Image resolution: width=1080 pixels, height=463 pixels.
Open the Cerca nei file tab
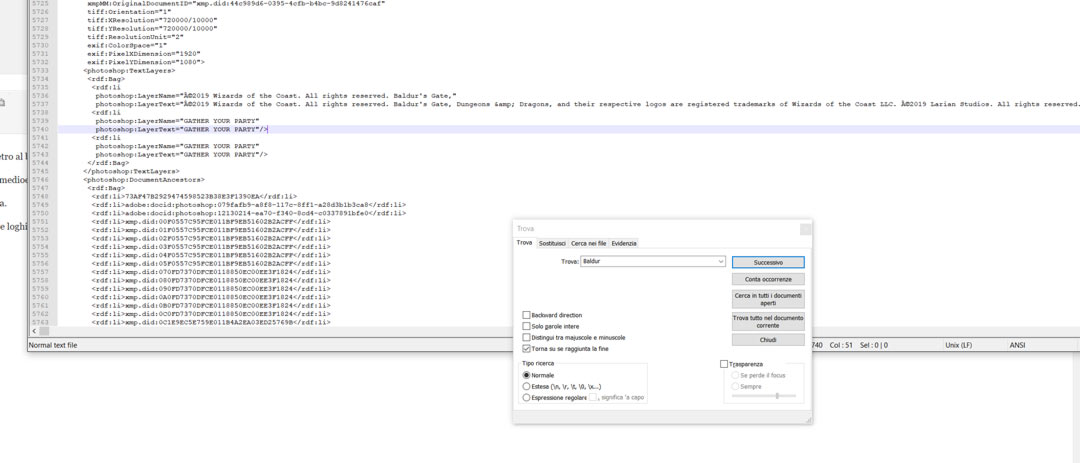pyautogui.click(x=588, y=243)
